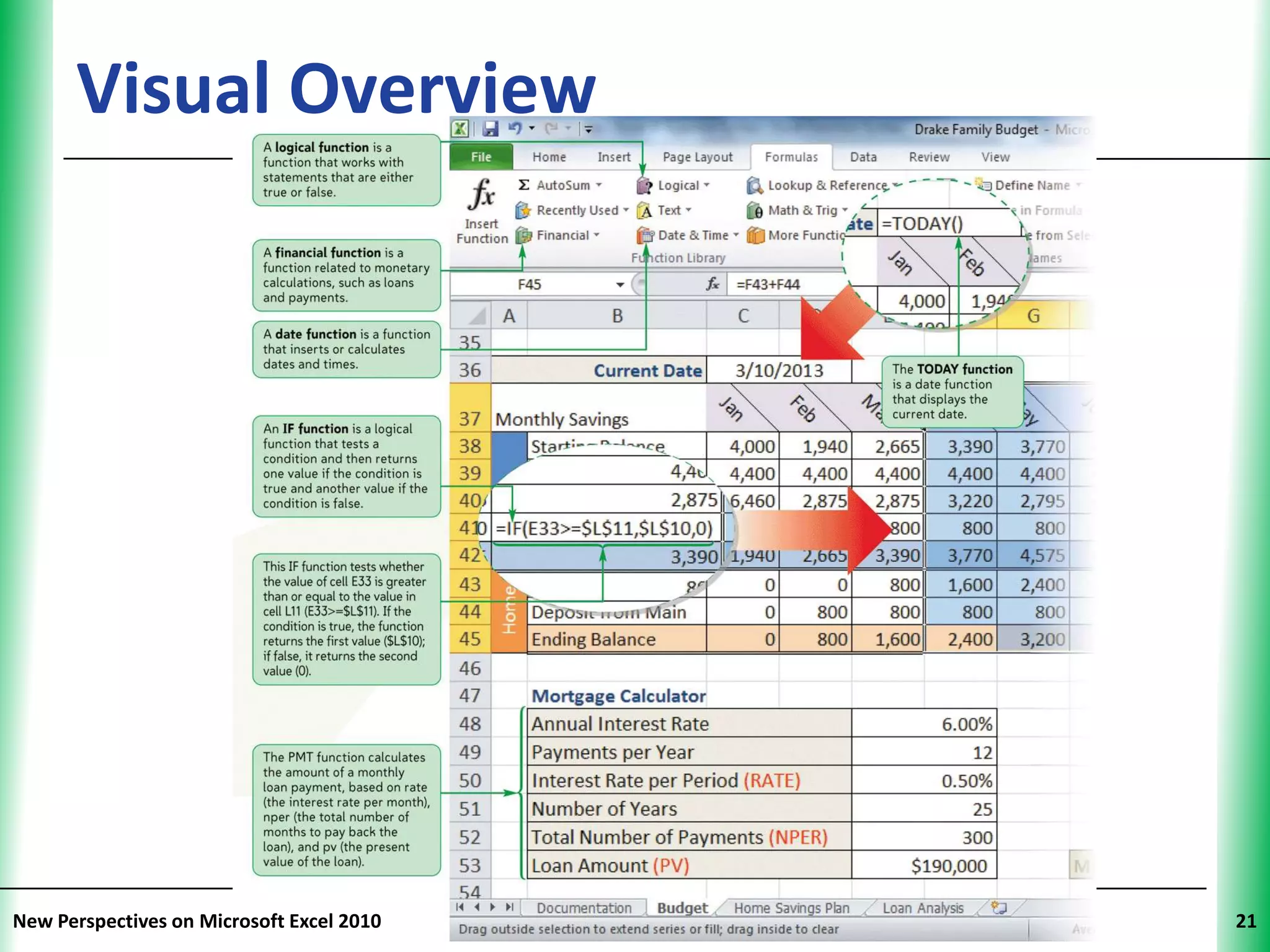Click the Logical functions icon

(645, 185)
